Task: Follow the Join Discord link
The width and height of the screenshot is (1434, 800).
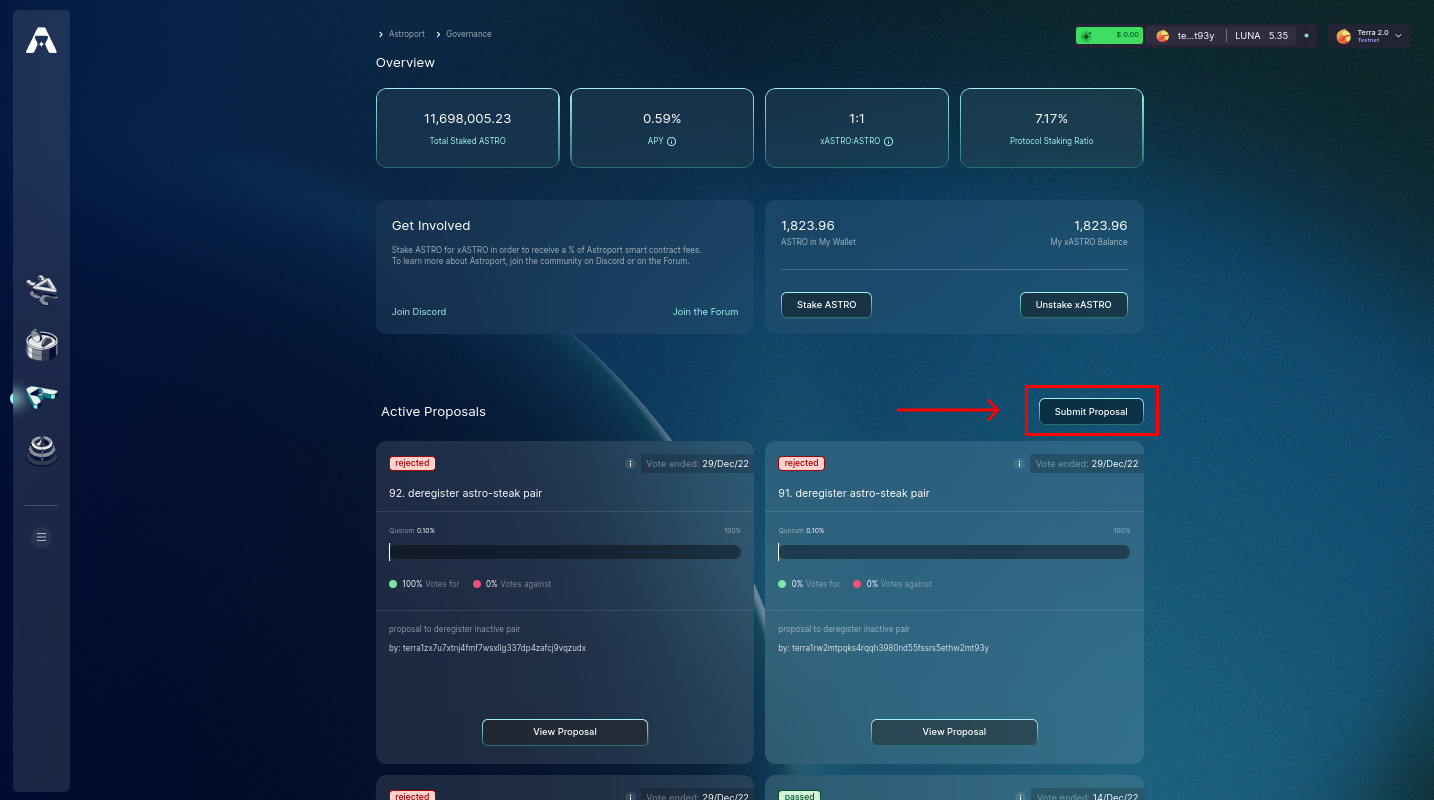Action: [419, 312]
